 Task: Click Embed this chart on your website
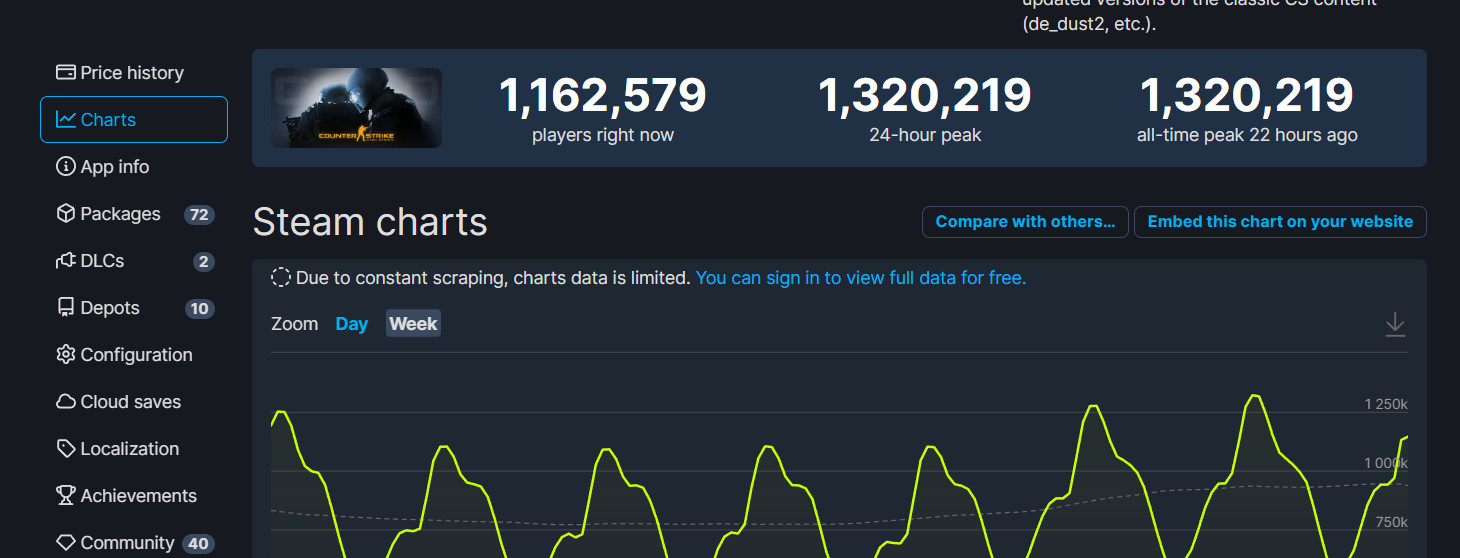click(x=1280, y=222)
